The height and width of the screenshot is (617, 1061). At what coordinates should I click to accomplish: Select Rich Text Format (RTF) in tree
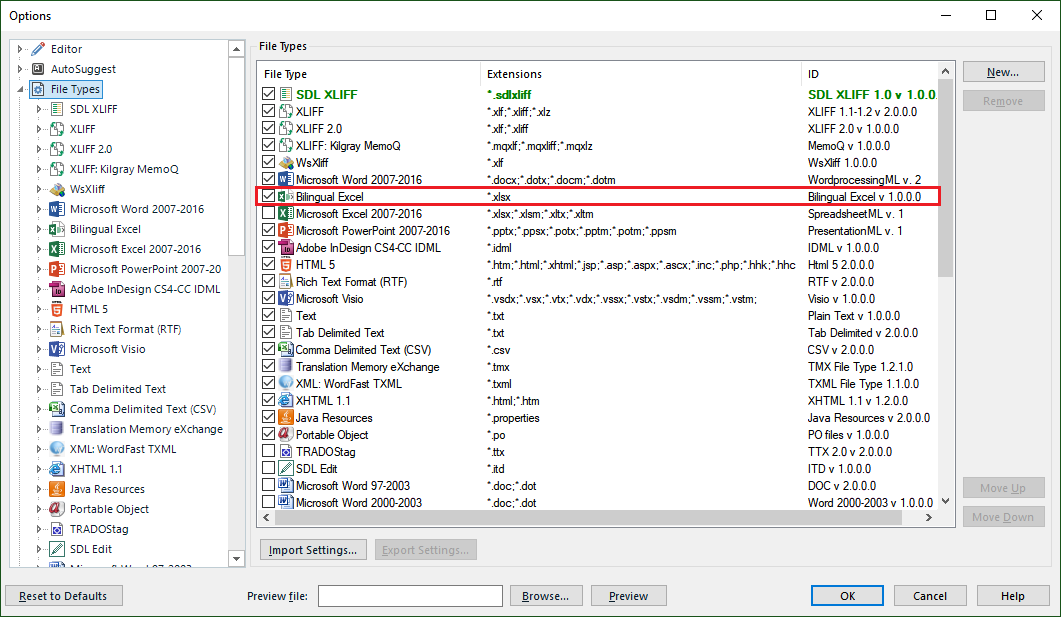126,329
